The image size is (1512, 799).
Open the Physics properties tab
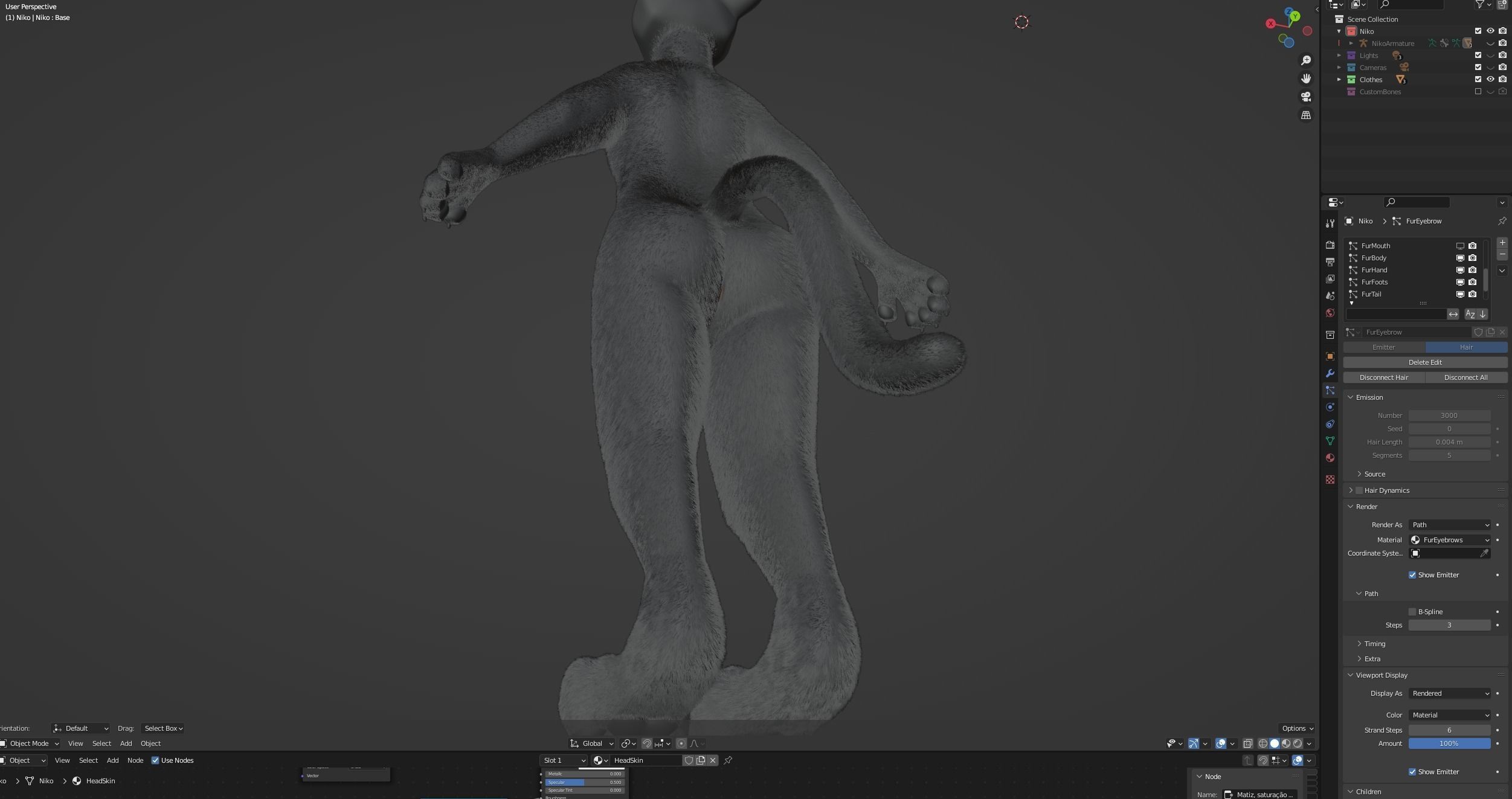point(1330,407)
